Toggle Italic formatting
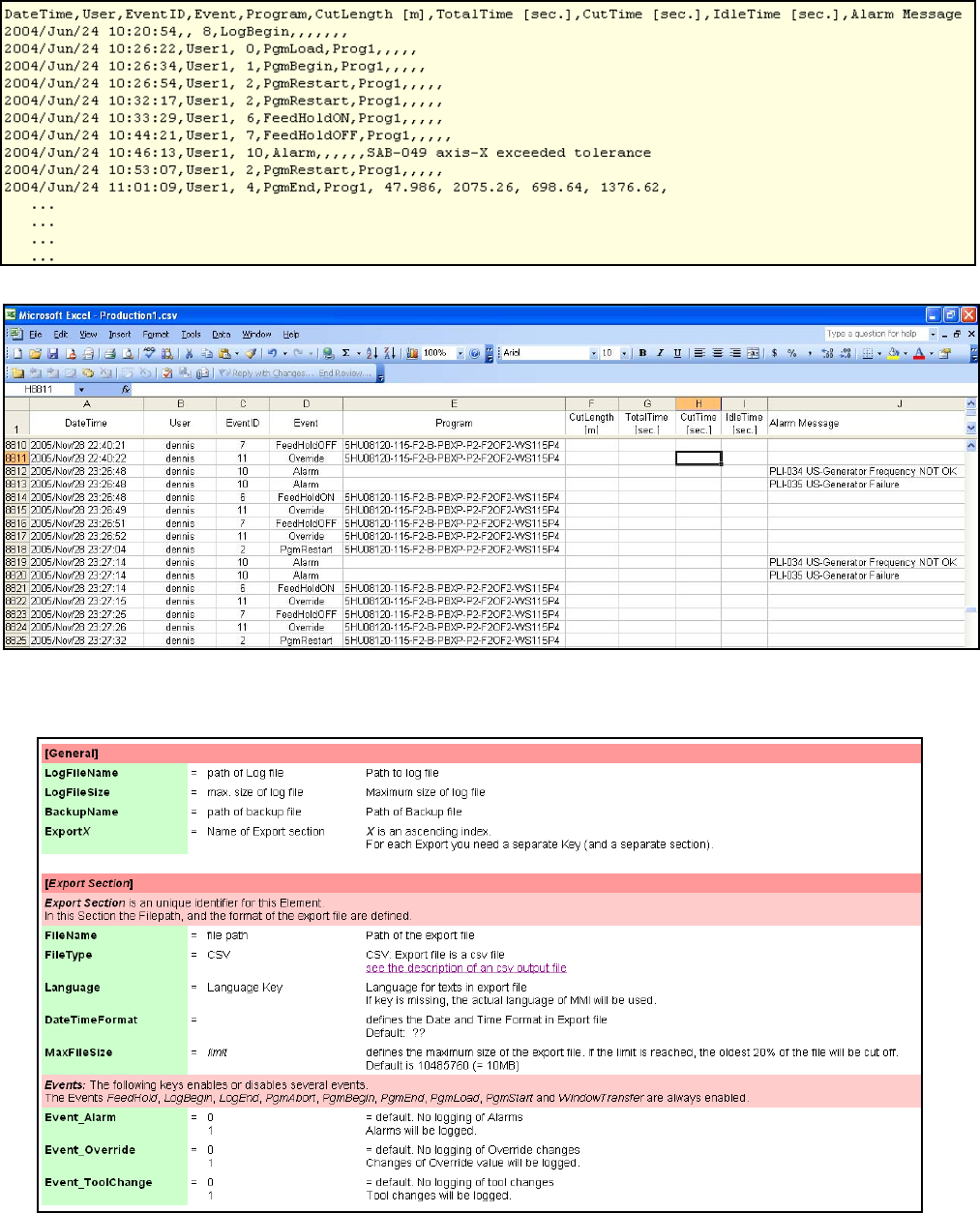 pyautogui.click(x=660, y=353)
